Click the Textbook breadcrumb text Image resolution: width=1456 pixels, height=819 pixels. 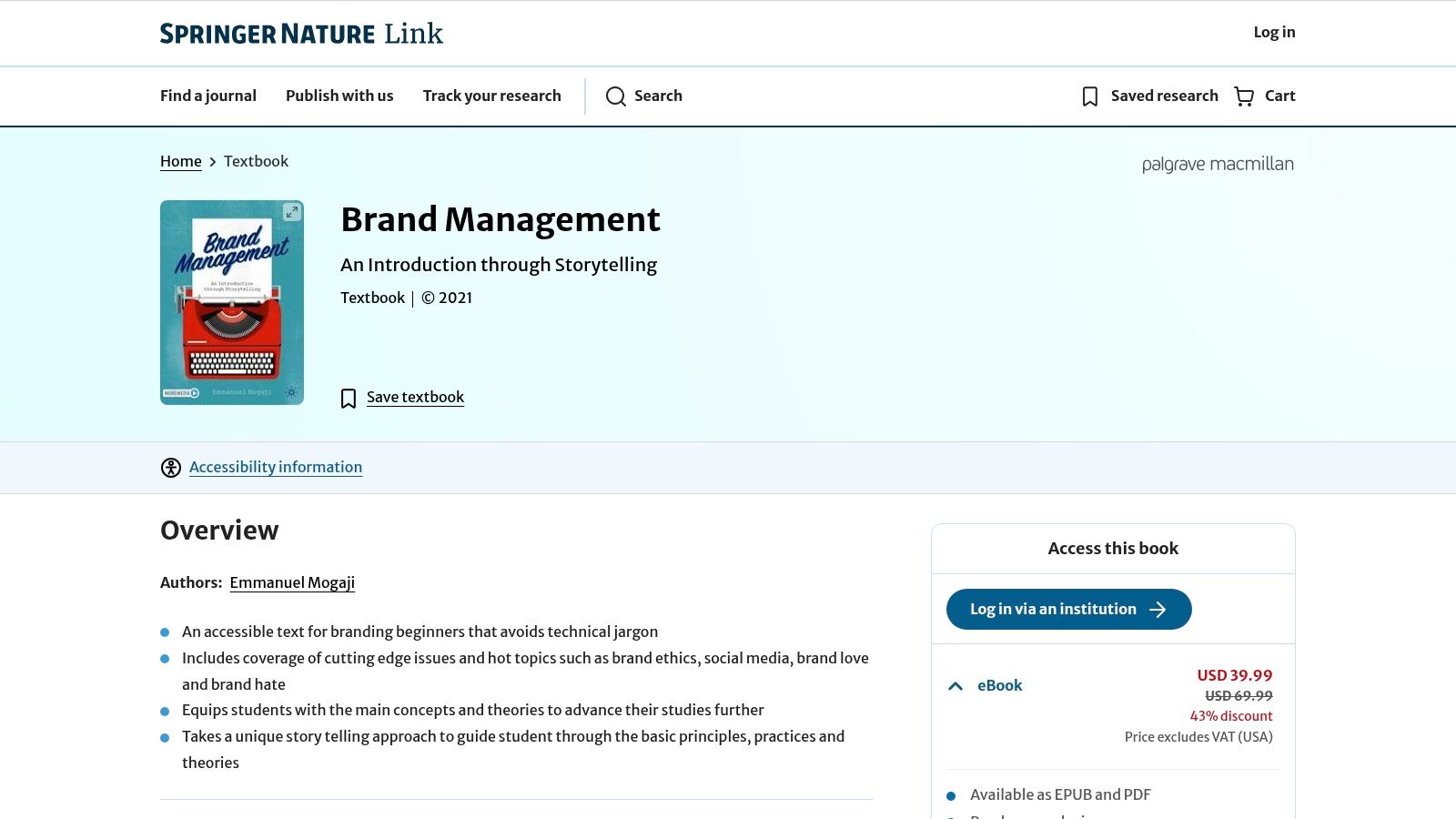(256, 161)
